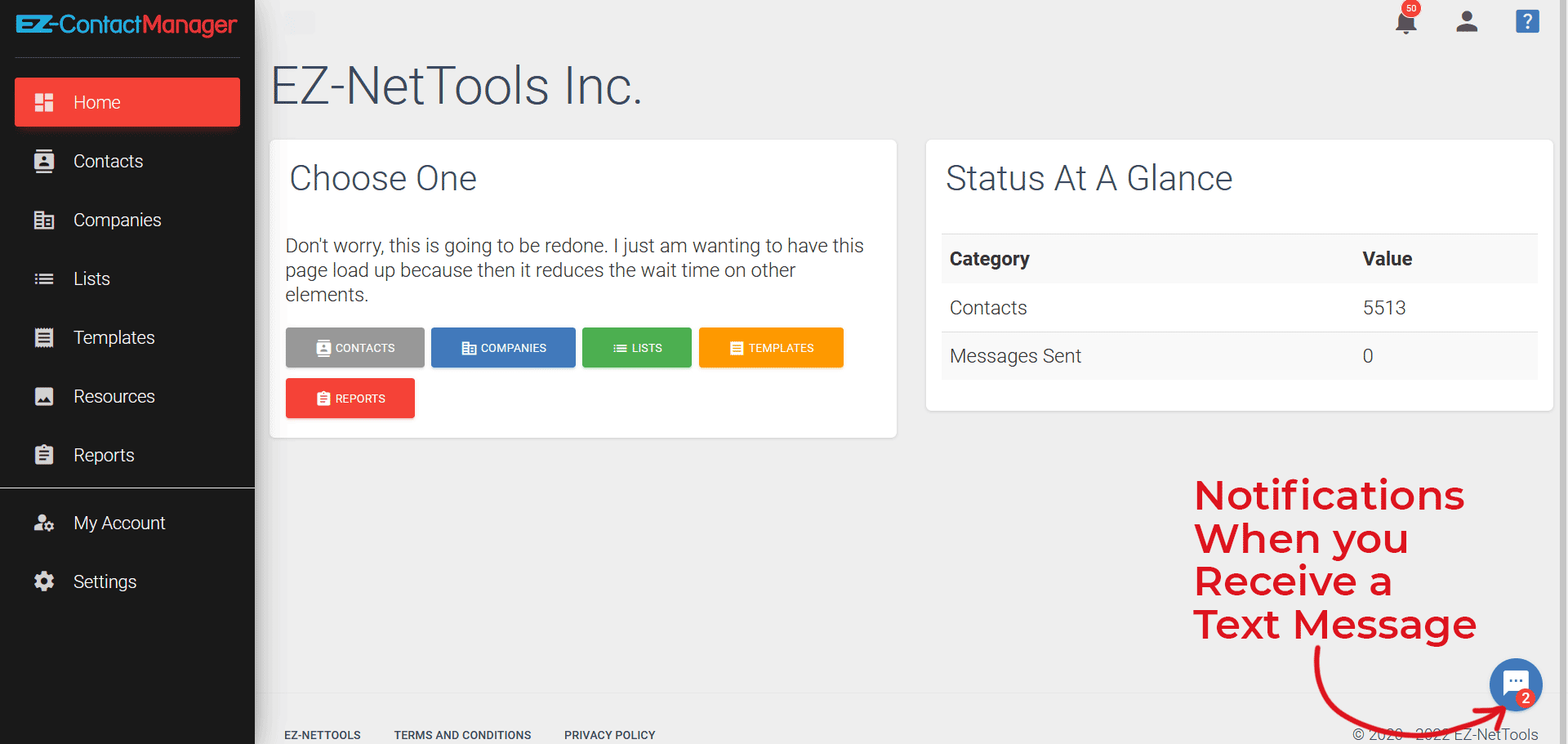Click the blue COMPANIES button

[503, 348]
